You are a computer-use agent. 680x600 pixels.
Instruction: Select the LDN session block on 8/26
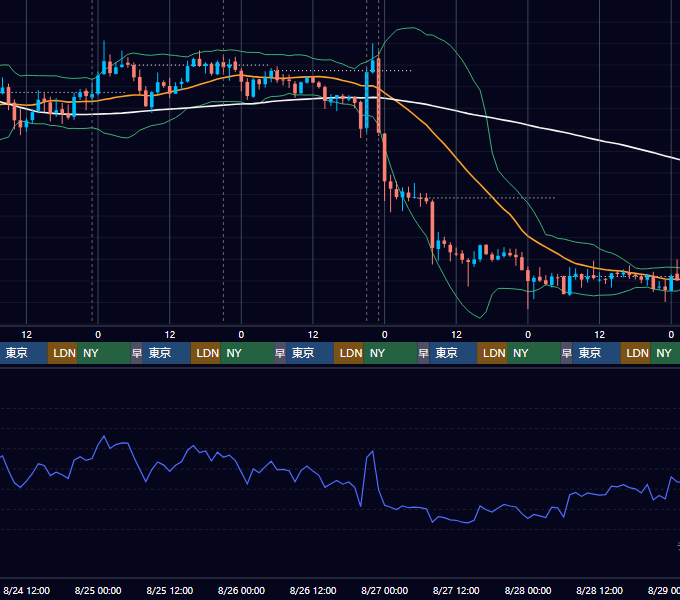(x=349, y=353)
